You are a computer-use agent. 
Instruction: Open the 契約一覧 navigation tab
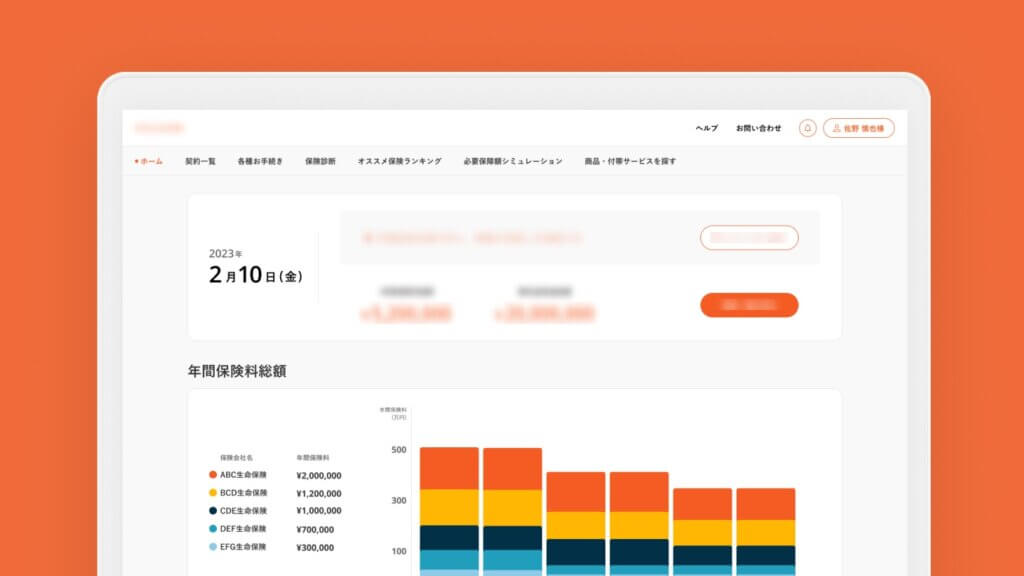[200, 161]
